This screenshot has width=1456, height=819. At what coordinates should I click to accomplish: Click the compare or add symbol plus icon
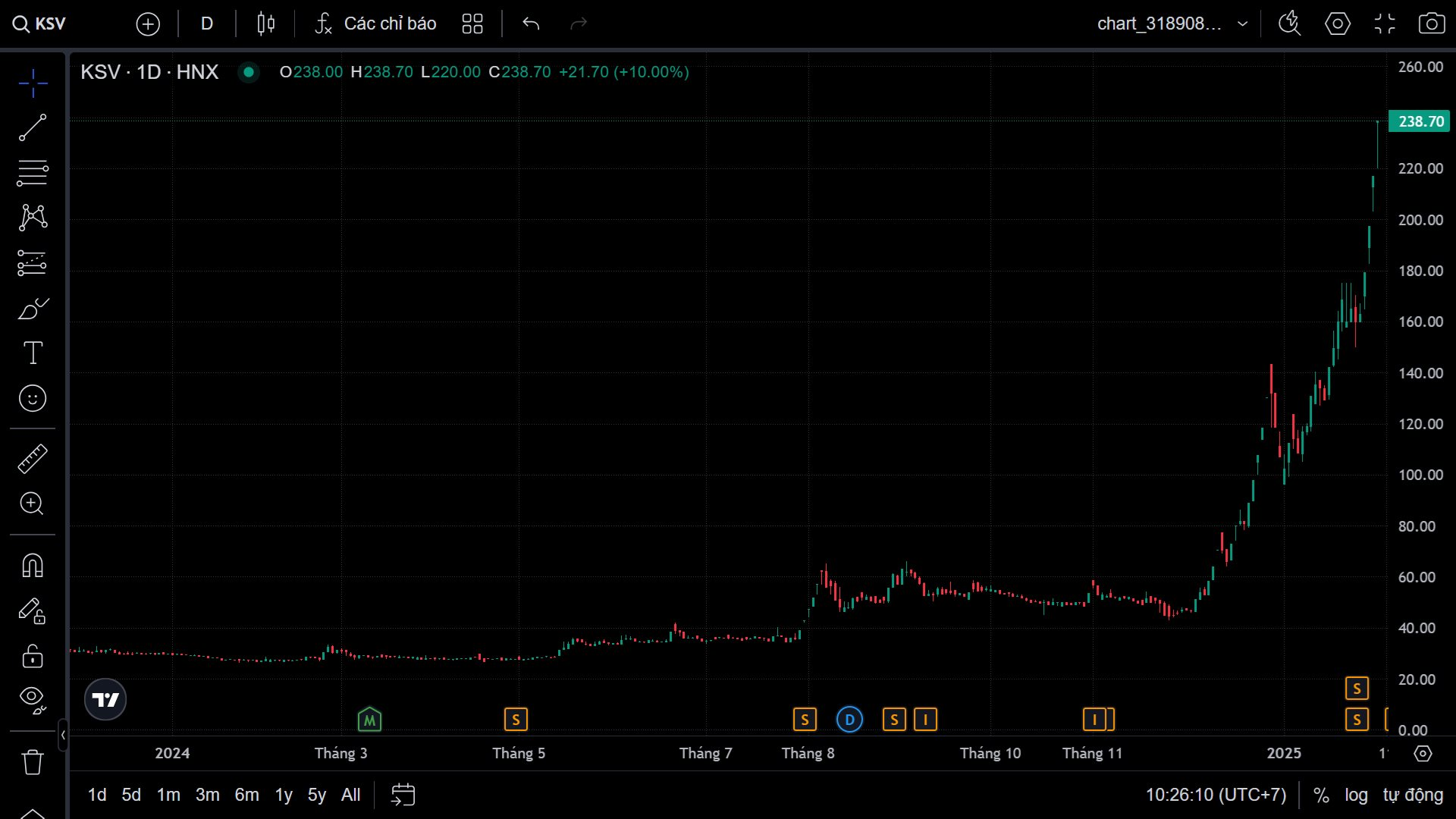point(148,24)
